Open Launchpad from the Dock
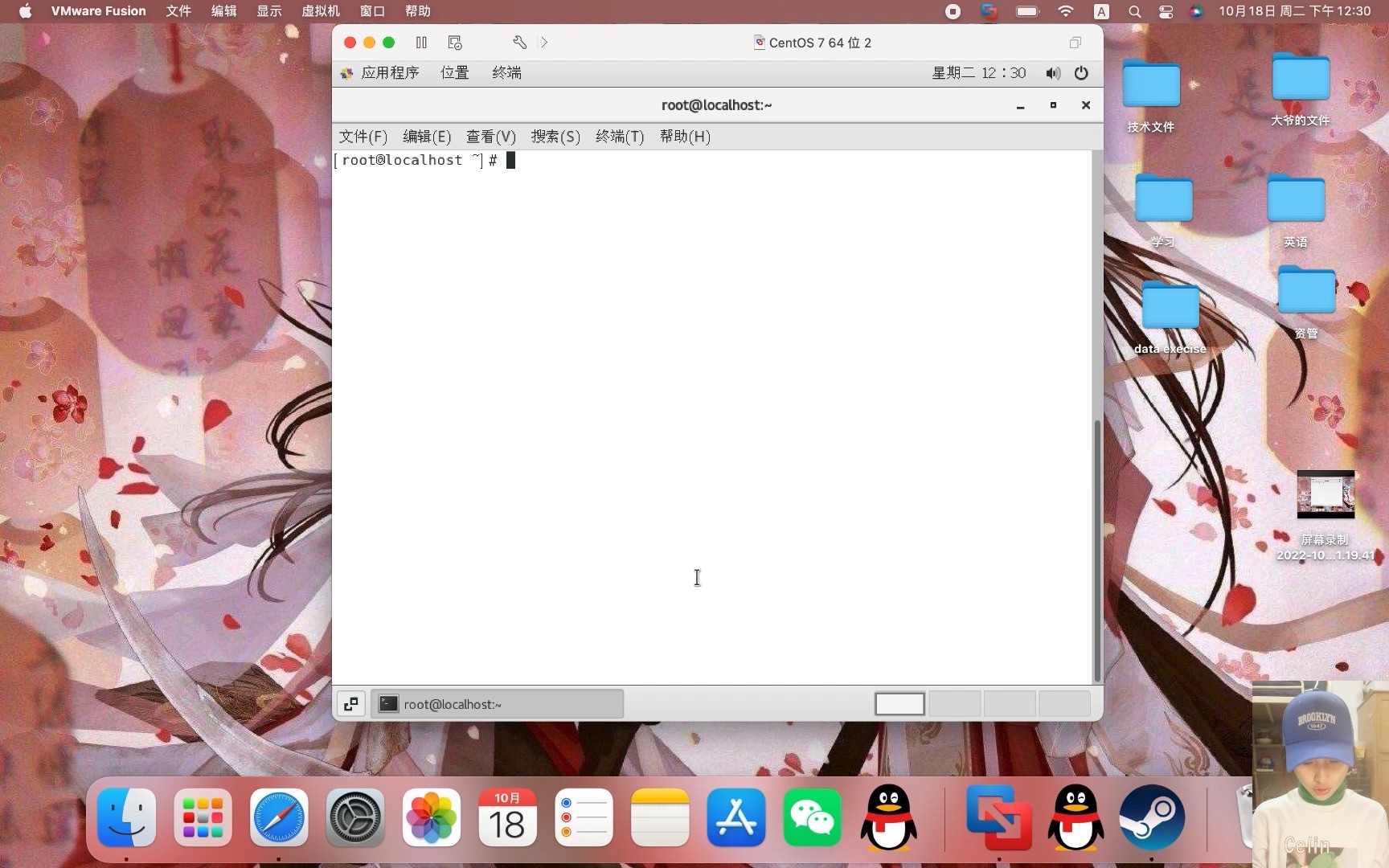The height and width of the screenshot is (868, 1389). pos(203,818)
